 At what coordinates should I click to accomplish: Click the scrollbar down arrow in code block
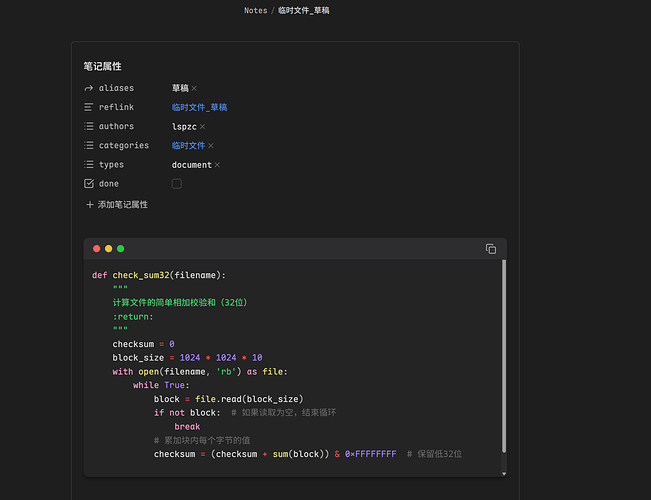click(x=504, y=473)
